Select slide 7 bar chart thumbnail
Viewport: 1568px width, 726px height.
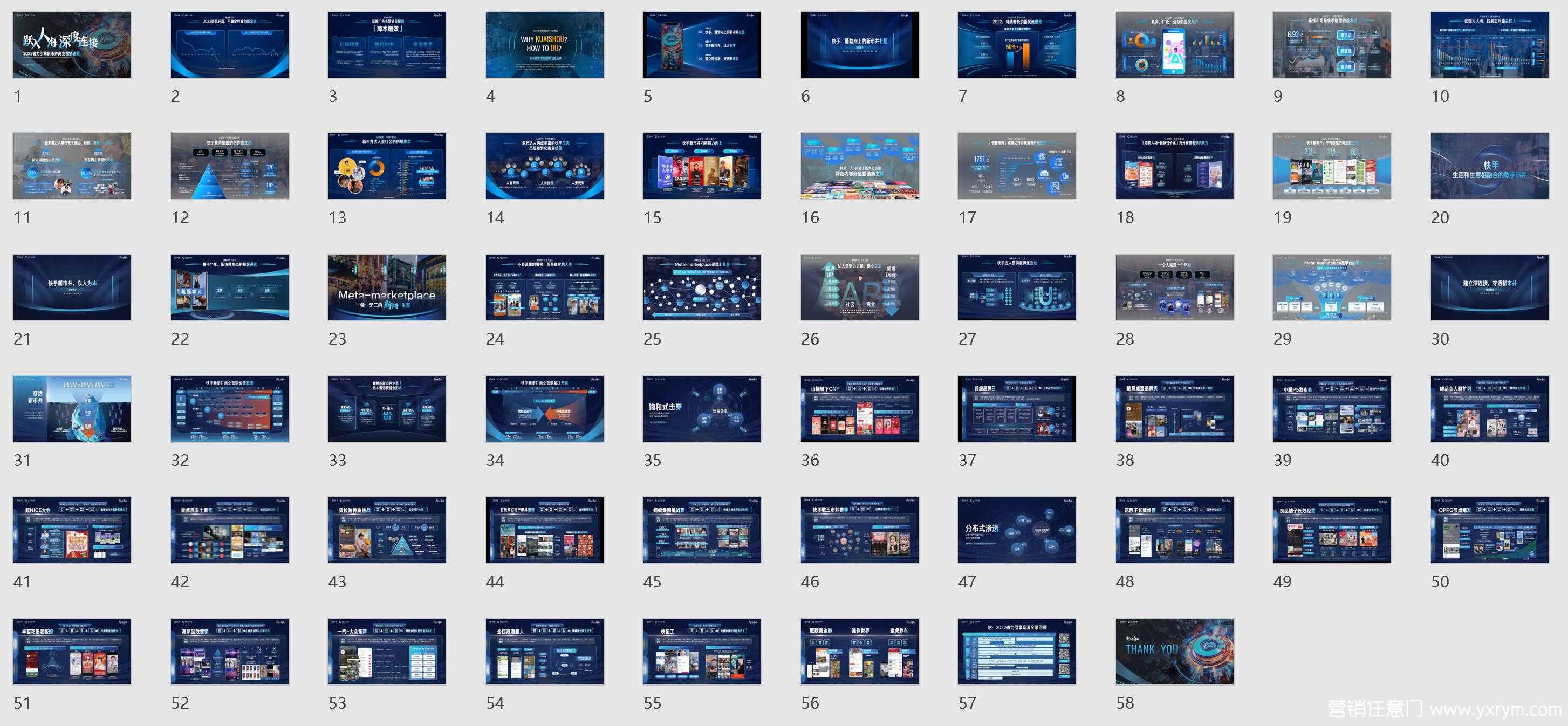pyautogui.click(x=1017, y=44)
